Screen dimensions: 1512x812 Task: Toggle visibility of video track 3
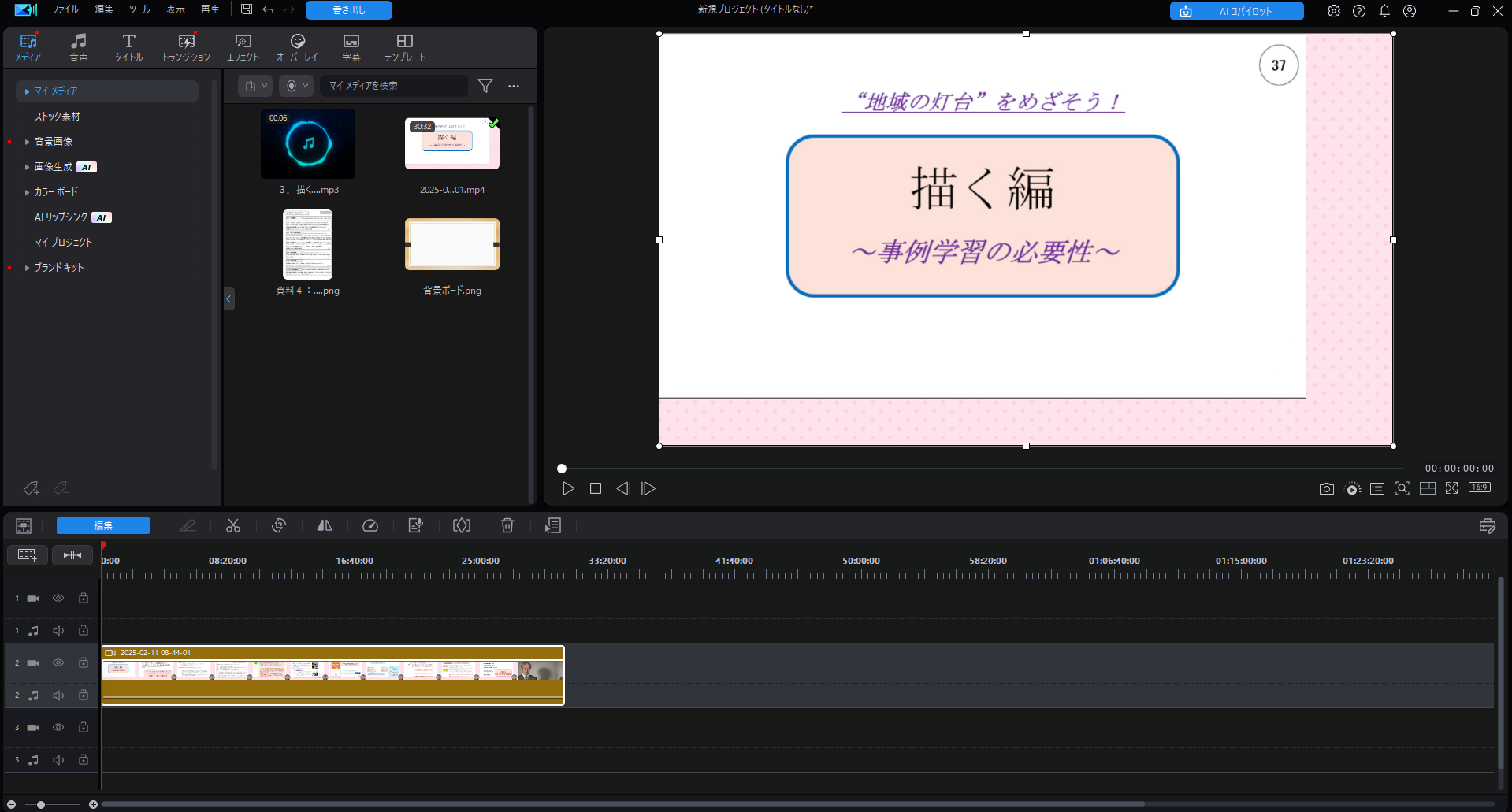[x=58, y=728]
